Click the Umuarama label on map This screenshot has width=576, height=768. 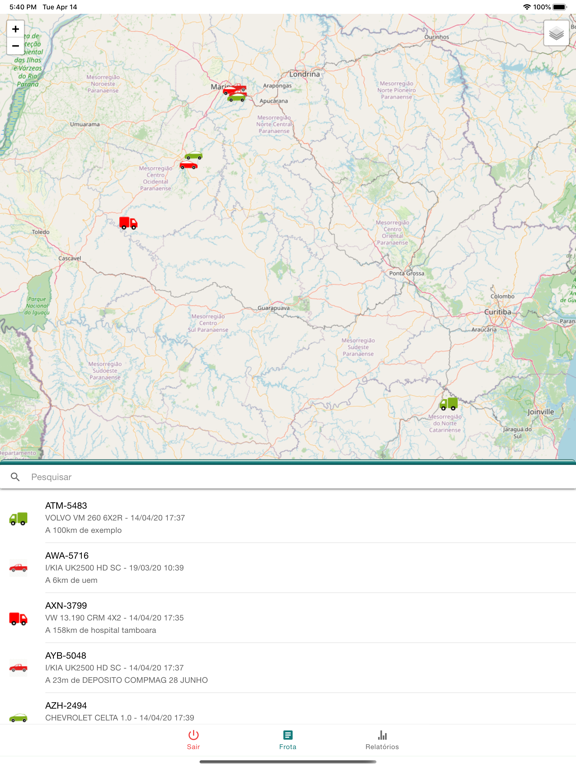pos(85,124)
